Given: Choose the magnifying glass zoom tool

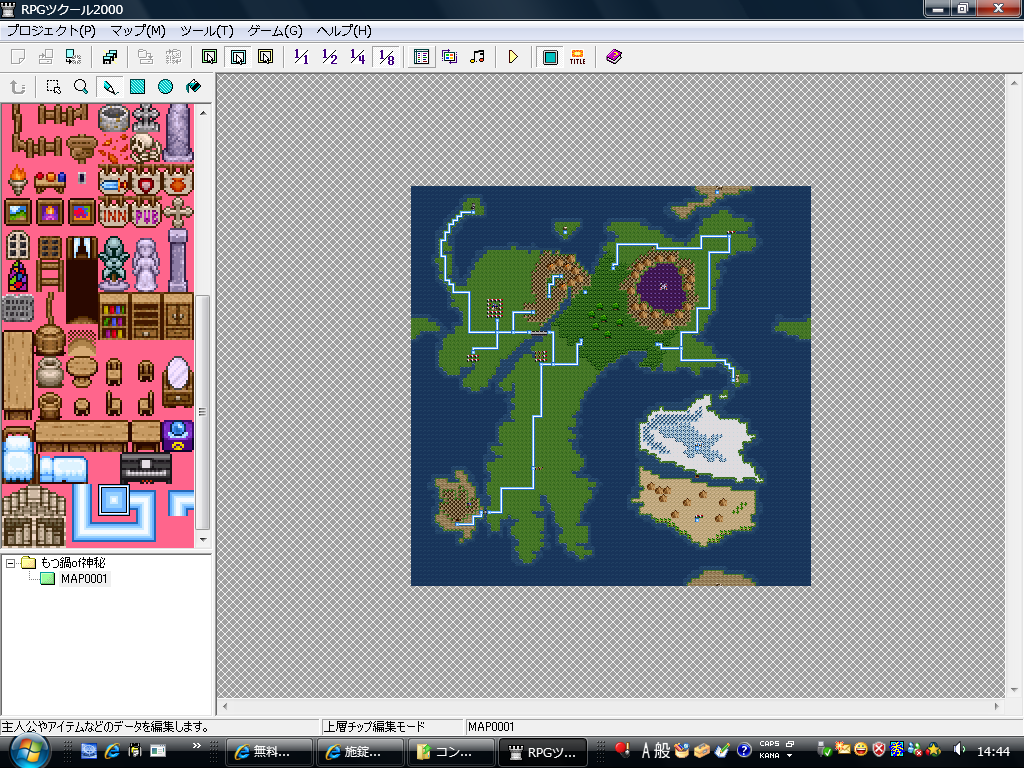Looking at the screenshot, I should pos(81,87).
